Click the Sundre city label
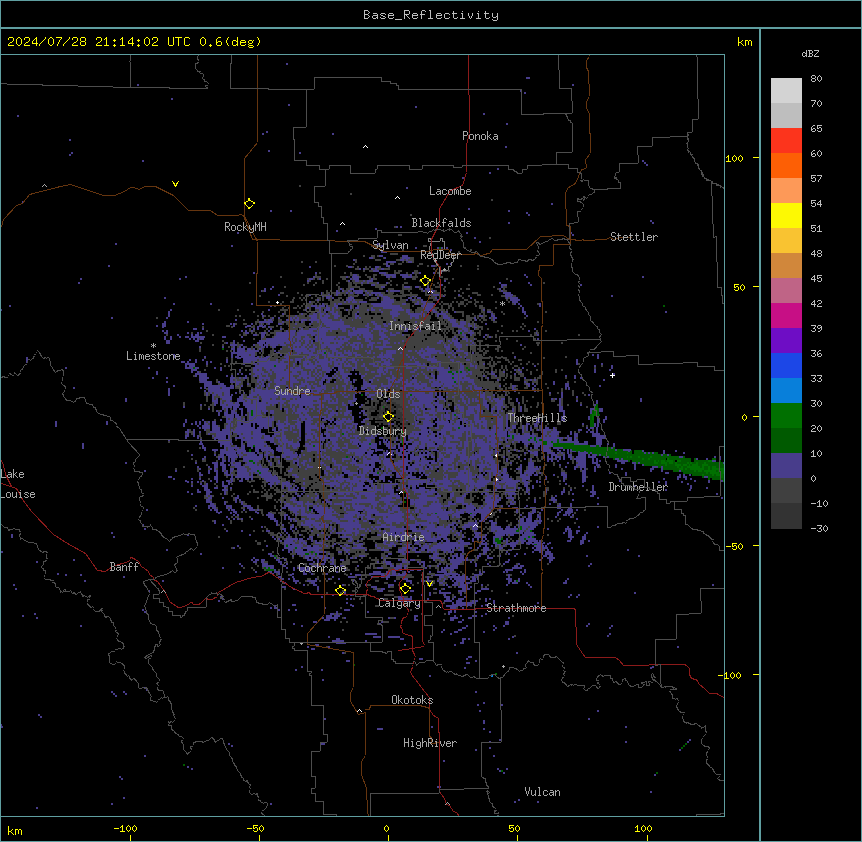This screenshot has width=862, height=842. tap(292, 391)
